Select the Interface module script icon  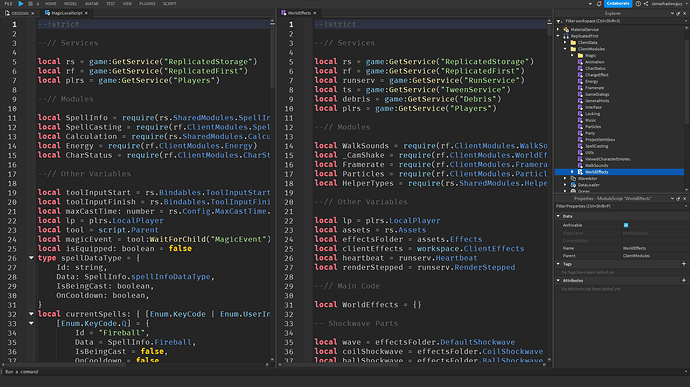point(580,107)
